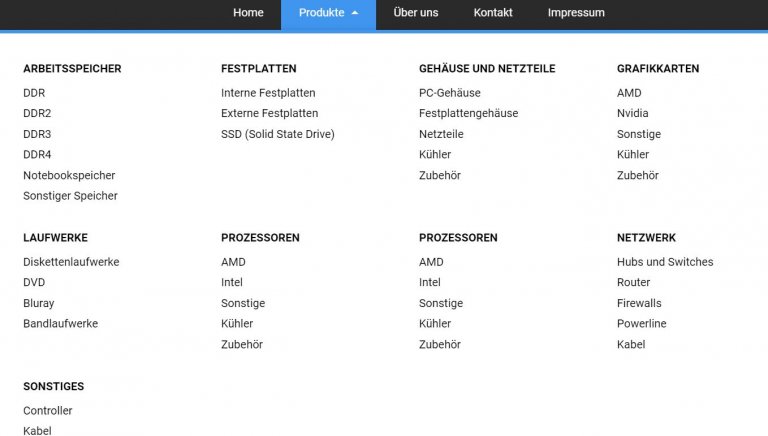Choose Nvidia under Grafikkarten
The image size is (768, 436).
[632, 113]
